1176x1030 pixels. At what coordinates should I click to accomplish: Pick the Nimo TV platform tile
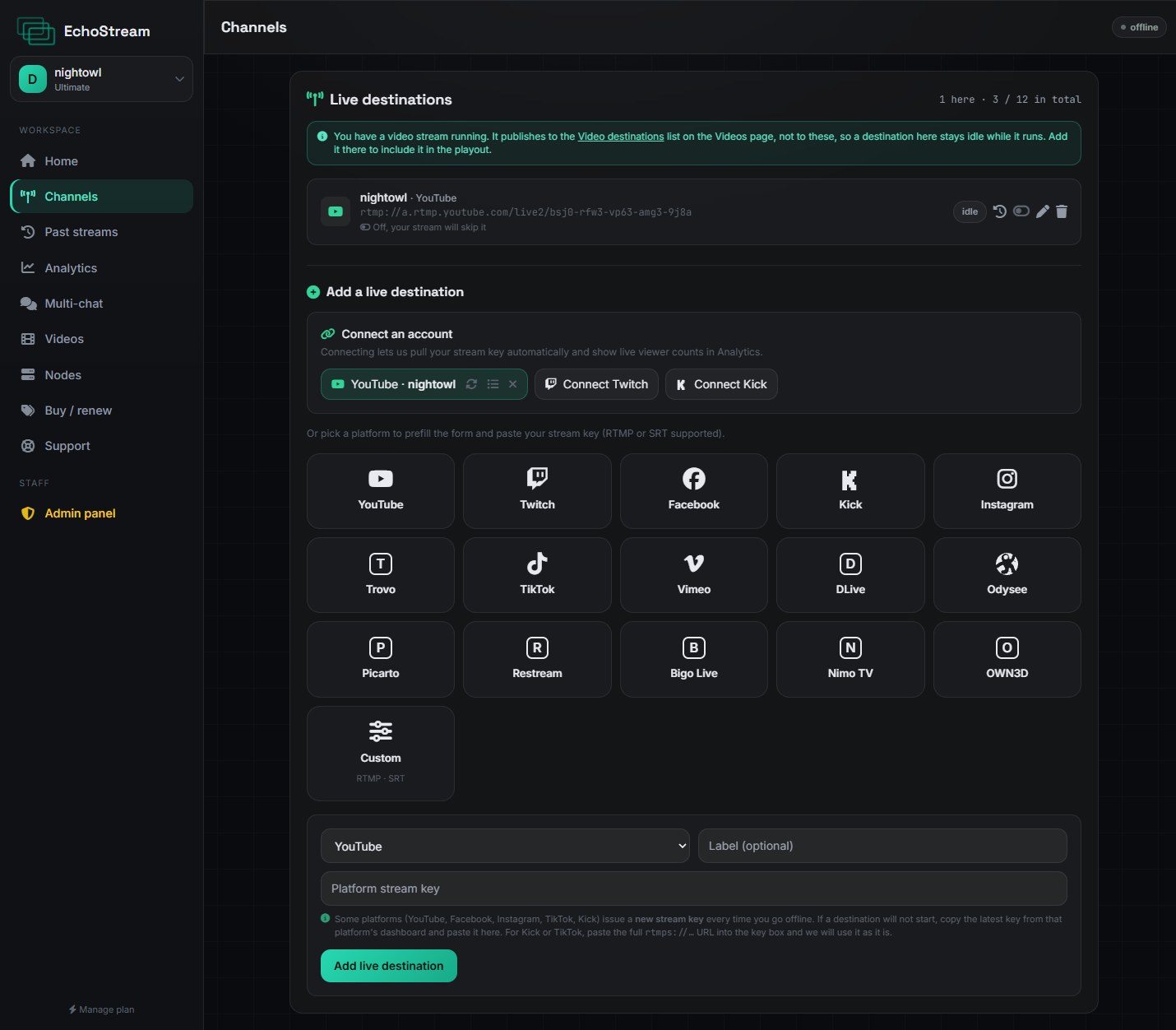coord(850,659)
